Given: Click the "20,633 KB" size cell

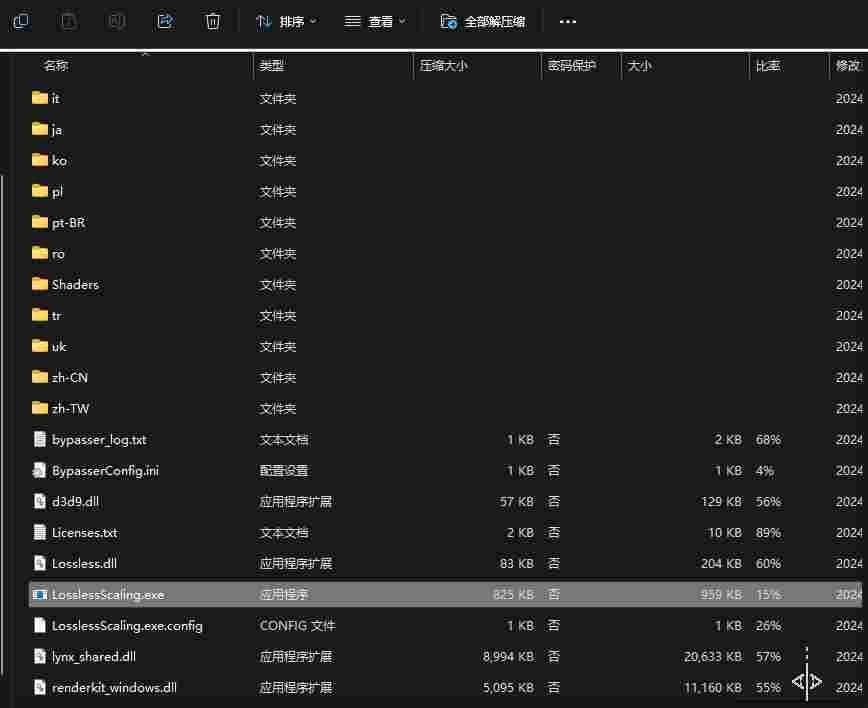Looking at the screenshot, I should [712, 657].
